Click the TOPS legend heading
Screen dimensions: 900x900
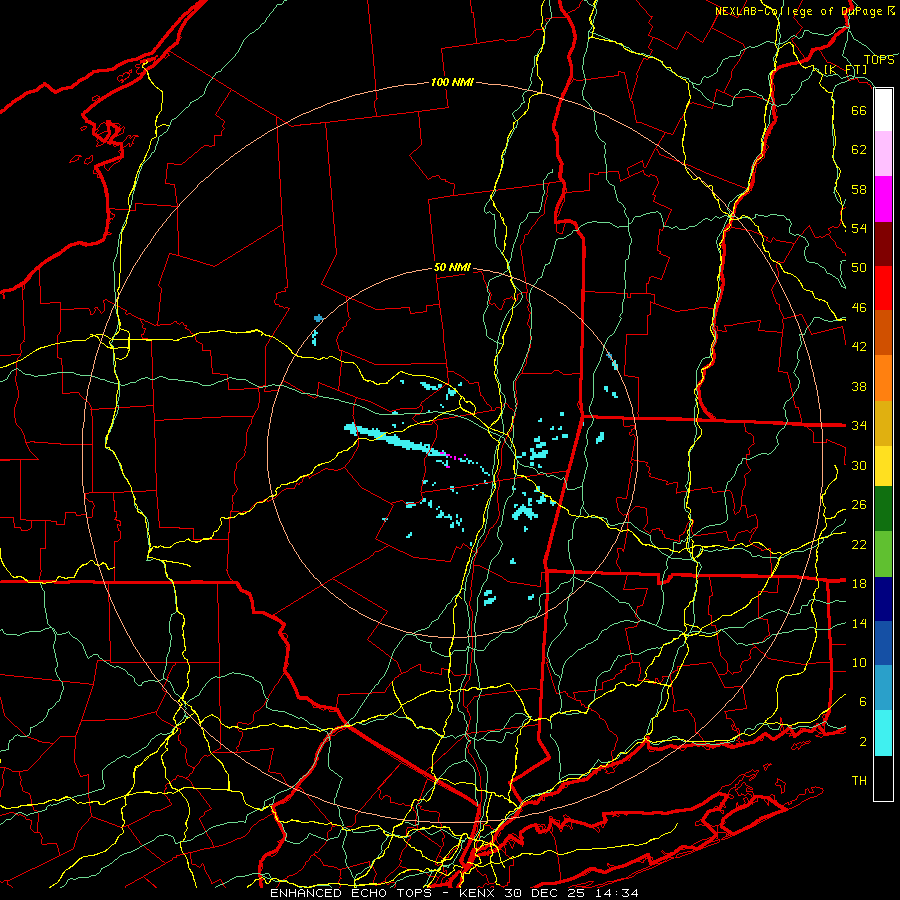pyautogui.click(x=879, y=60)
